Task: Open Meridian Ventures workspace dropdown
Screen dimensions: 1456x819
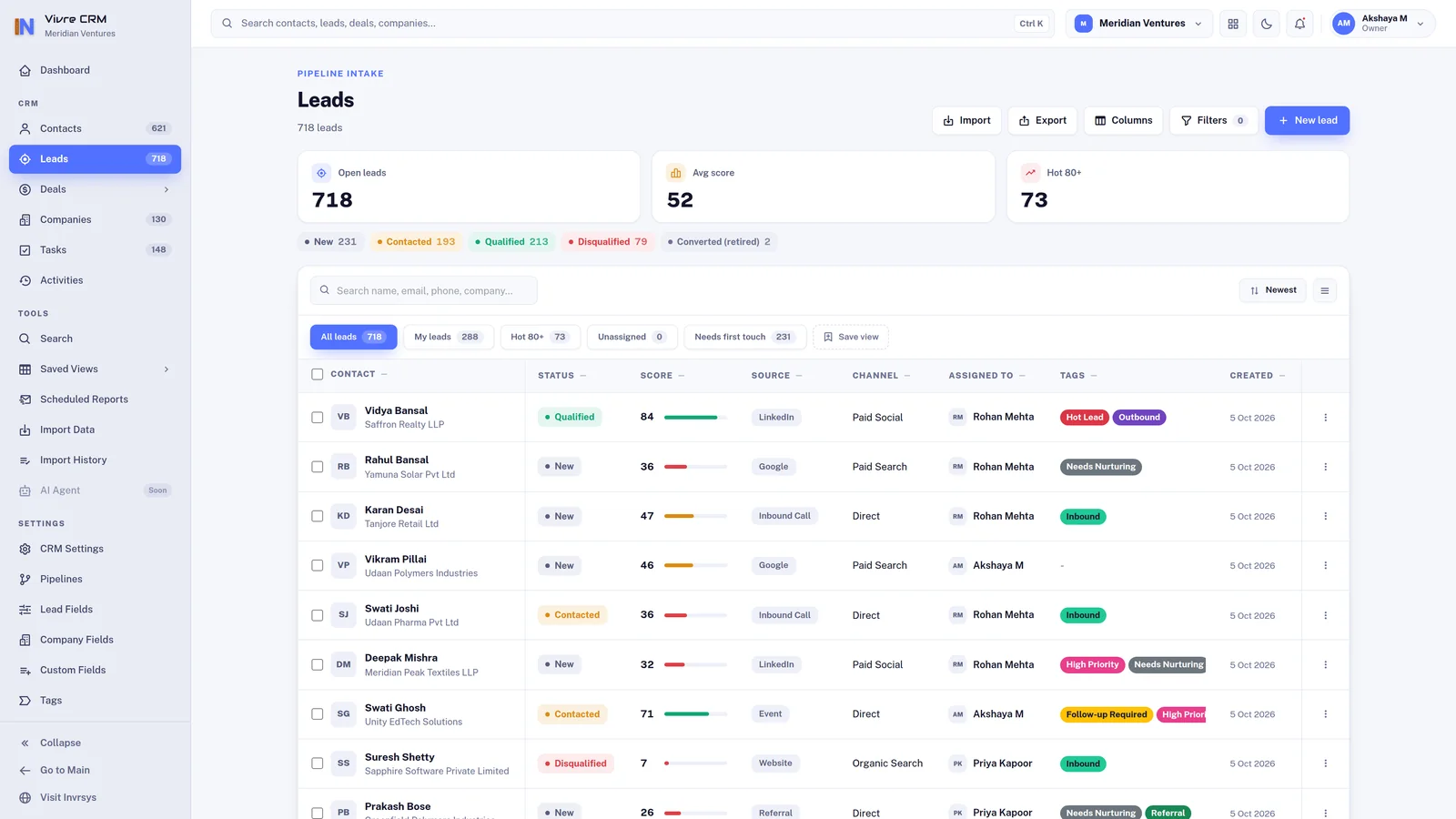Action: tap(1138, 24)
